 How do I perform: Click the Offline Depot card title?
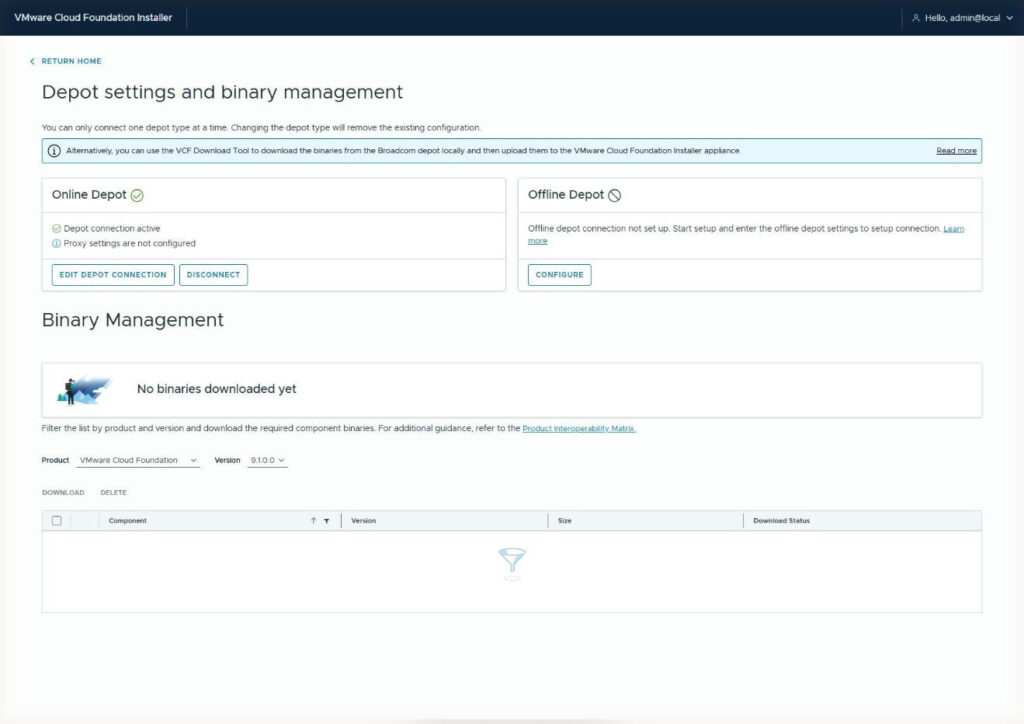coord(566,195)
